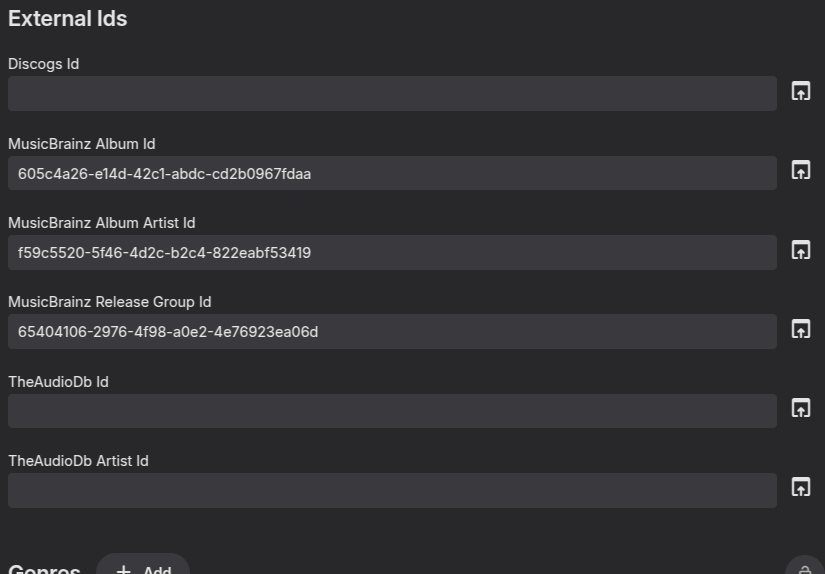Open MusicBrainz Release Group Id link icon
This screenshot has width=825, height=574.
(801, 329)
